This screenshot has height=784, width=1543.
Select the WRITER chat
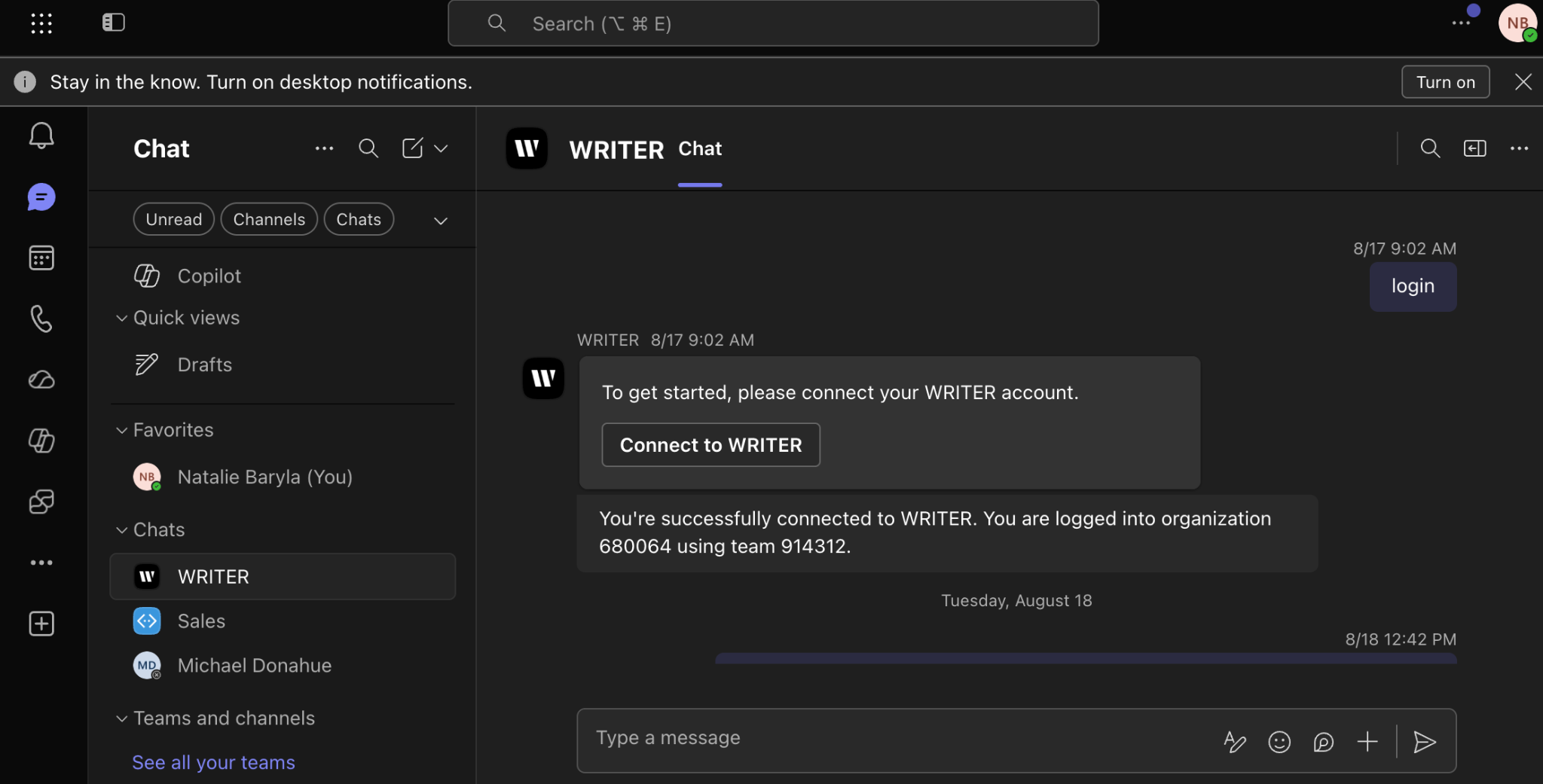tap(283, 577)
